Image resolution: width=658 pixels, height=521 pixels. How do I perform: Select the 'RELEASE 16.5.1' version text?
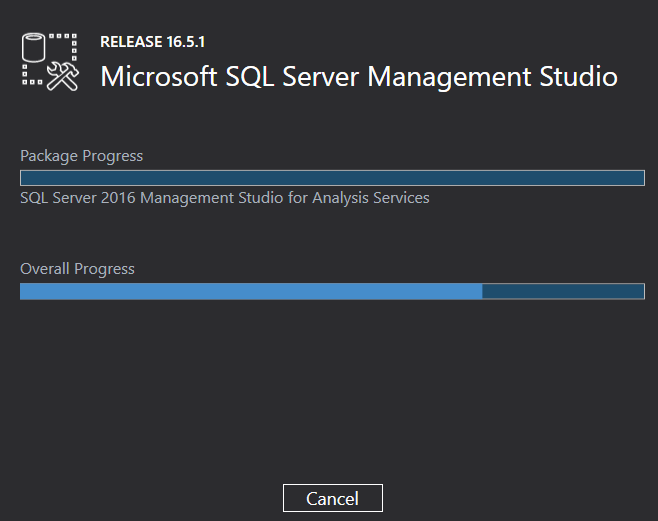pos(153,42)
